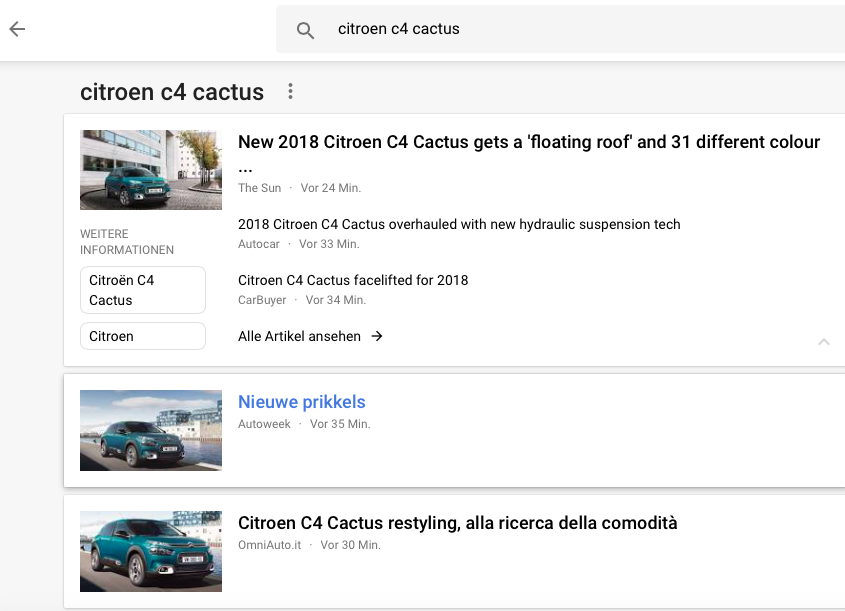Open the Autocar hydraulic suspension tech article

(x=459, y=224)
